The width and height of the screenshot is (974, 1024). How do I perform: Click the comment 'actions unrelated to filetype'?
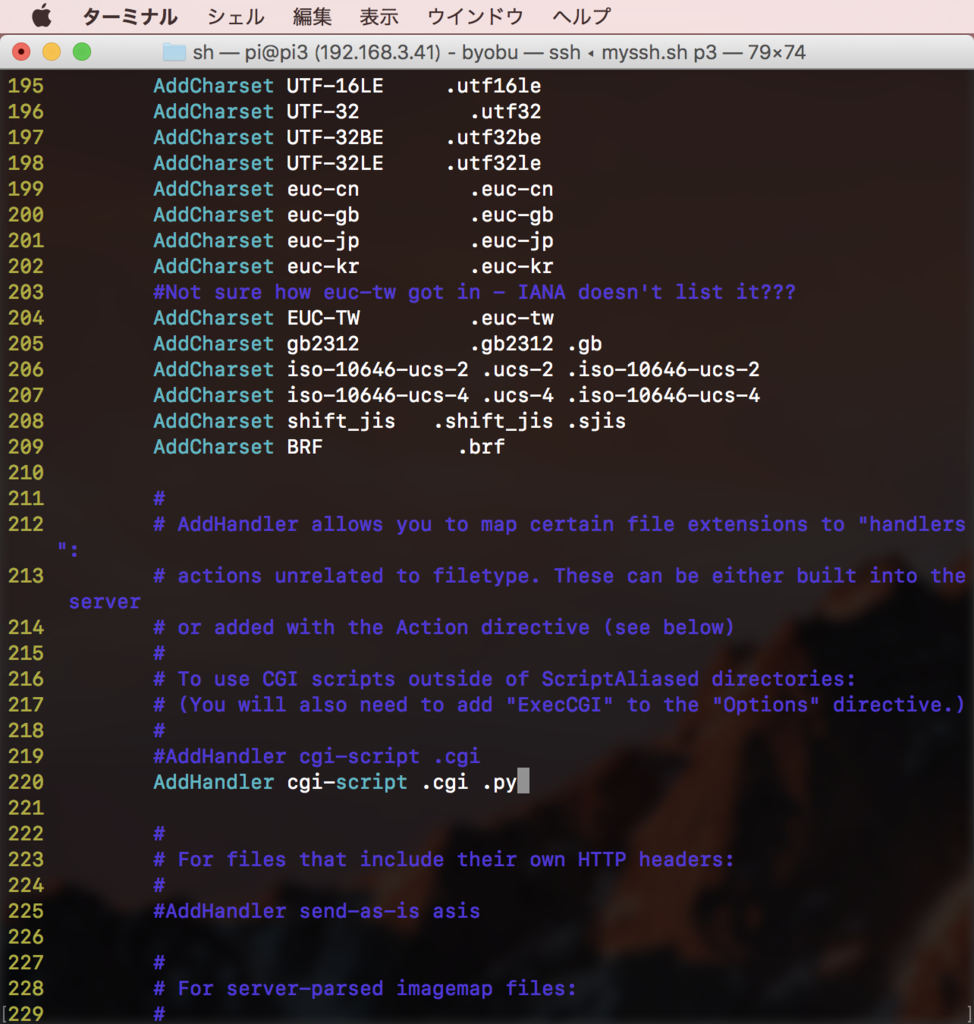click(560, 576)
